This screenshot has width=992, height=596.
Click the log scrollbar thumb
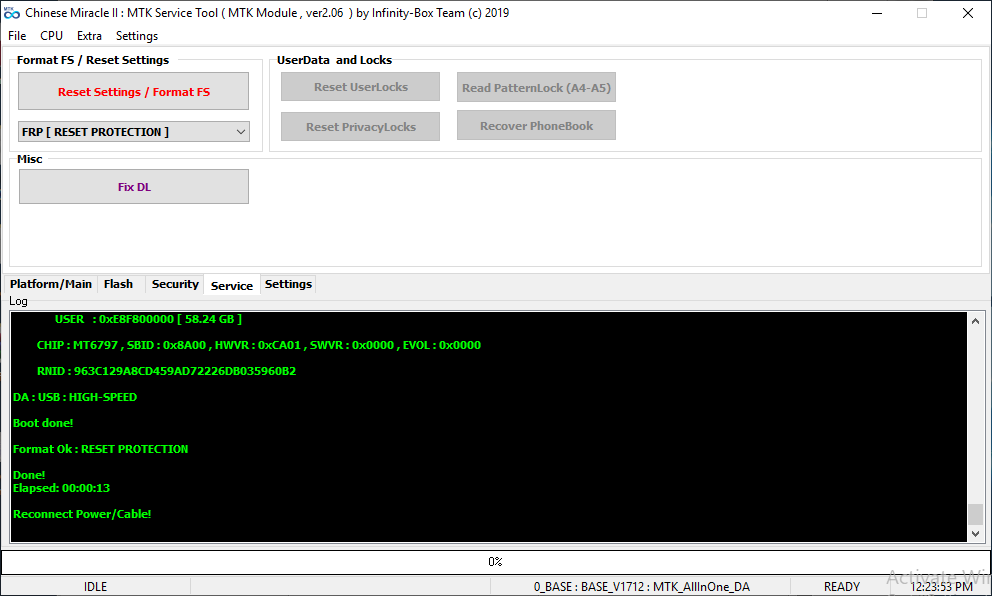point(976,514)
